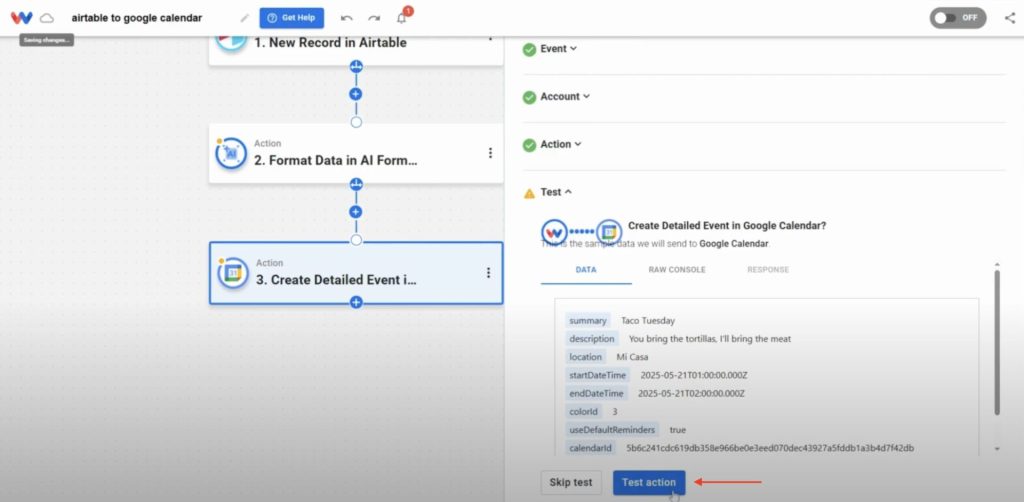Open options menu for Create Detailed Event step
1024x502 pixels.
coord(488,273)
